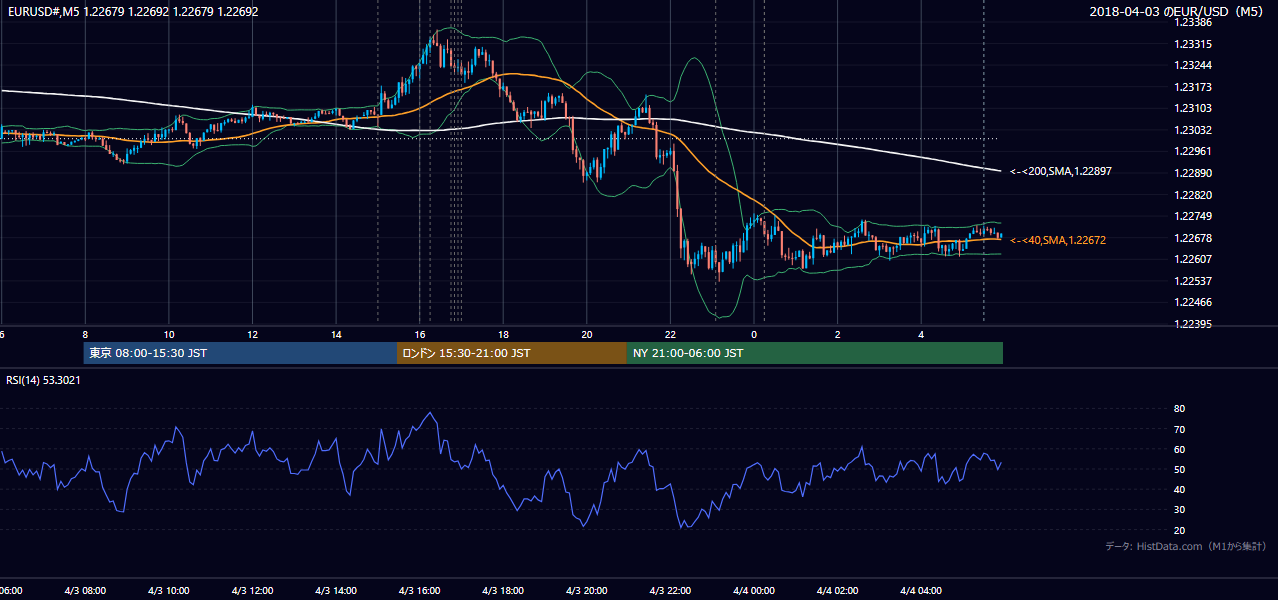Click price axis value 1.22820
1278x600 pixels.
pyautogui.click(x=1194, y=195)
